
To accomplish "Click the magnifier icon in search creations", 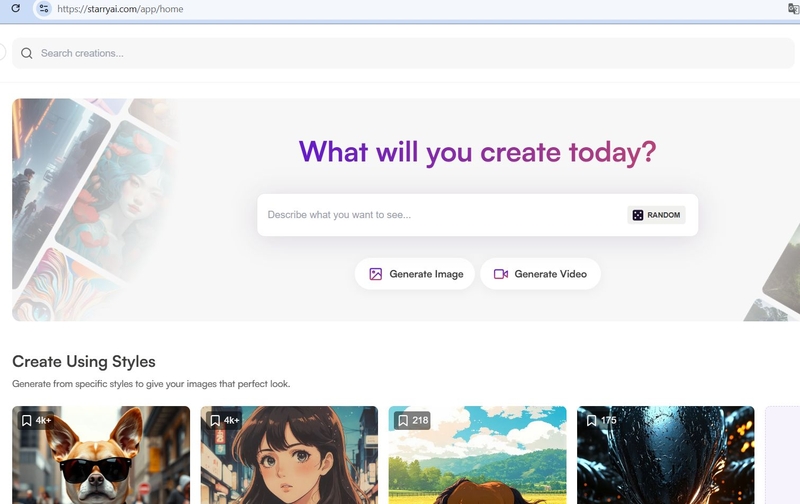I will (x=27, y=53).
